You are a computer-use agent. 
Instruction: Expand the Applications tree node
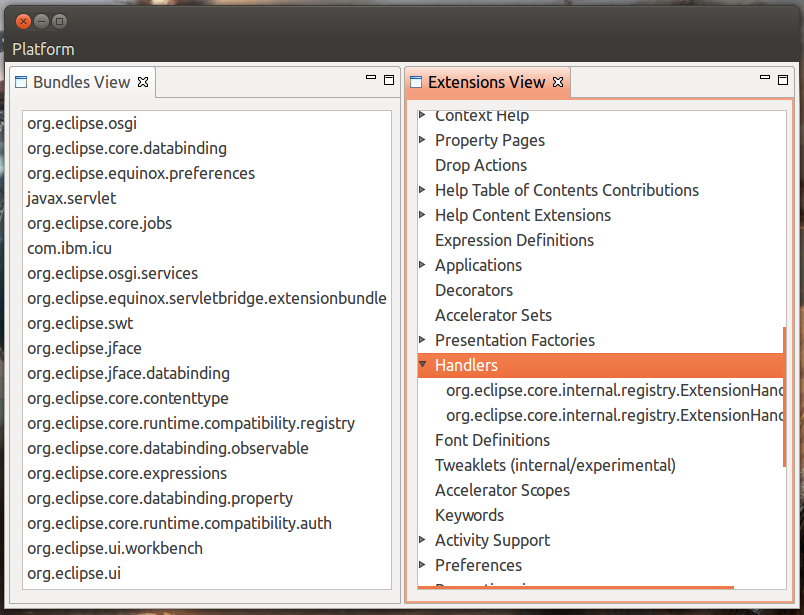point(422,265)
